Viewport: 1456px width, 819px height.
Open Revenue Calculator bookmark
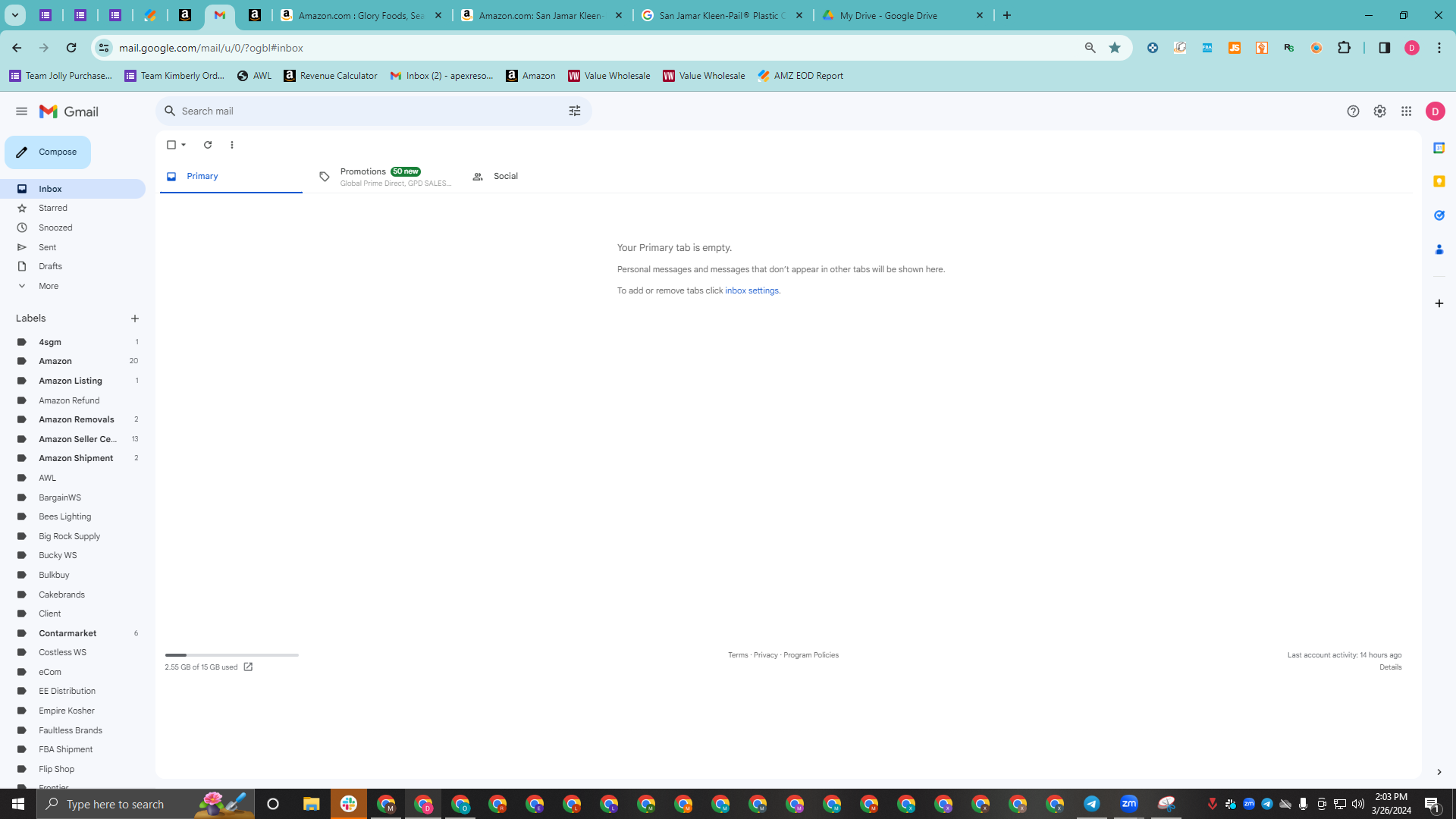(x=331, y=76)
